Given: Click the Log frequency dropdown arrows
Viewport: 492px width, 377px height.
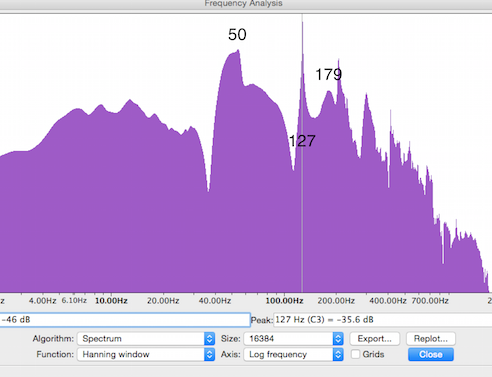Looking at the screenshot, I should coord(338,354).
